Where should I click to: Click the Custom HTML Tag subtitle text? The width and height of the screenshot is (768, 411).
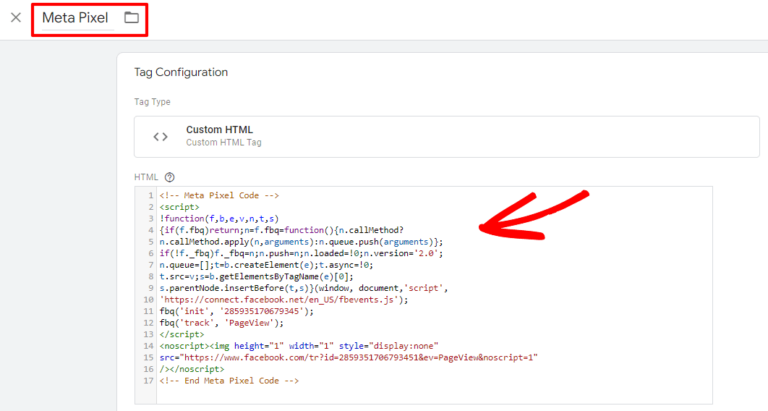pos(224,143)
